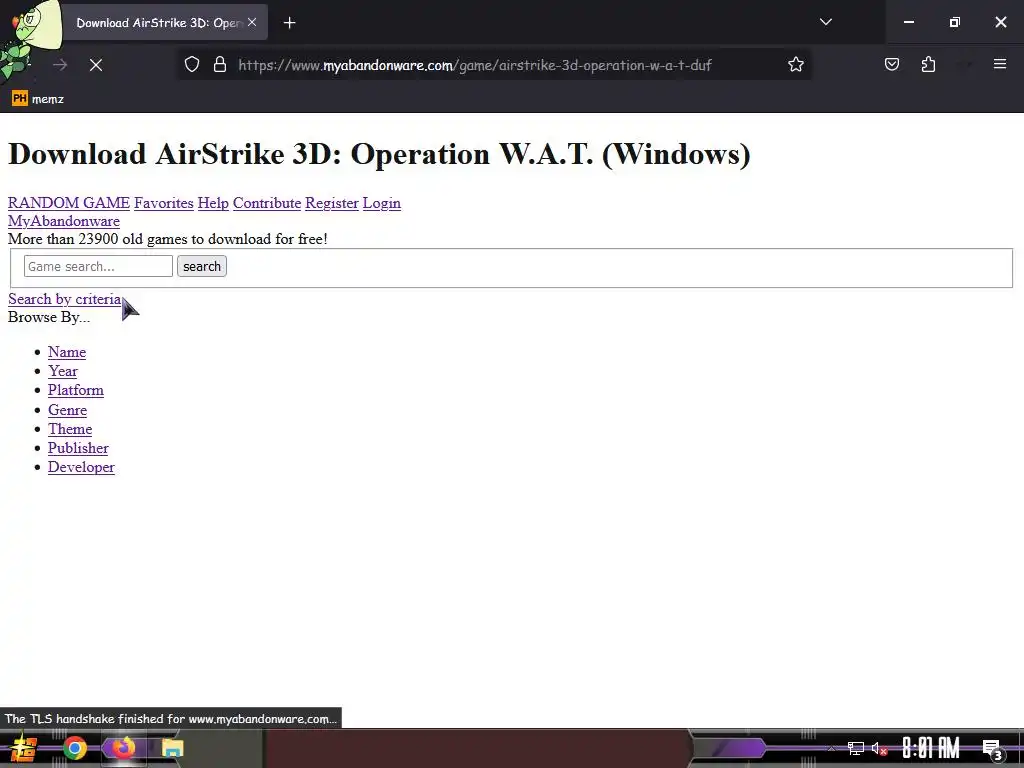Browse games by Publisher
The height and width of the screenshot is (768, 1024).
[x=78, y=448]
